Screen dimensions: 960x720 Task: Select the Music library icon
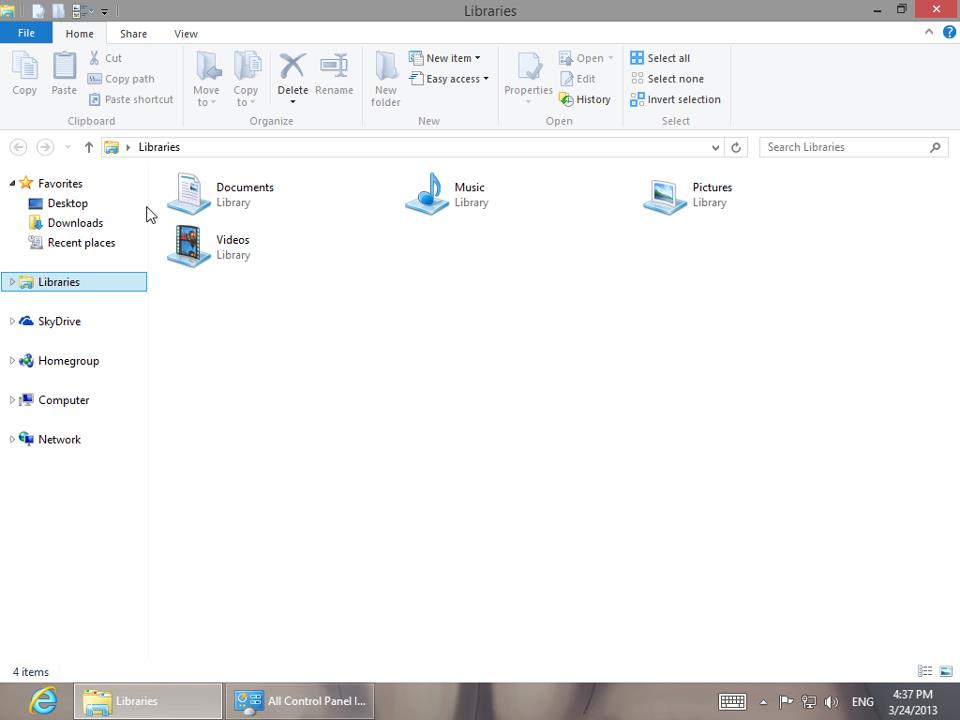427,193
